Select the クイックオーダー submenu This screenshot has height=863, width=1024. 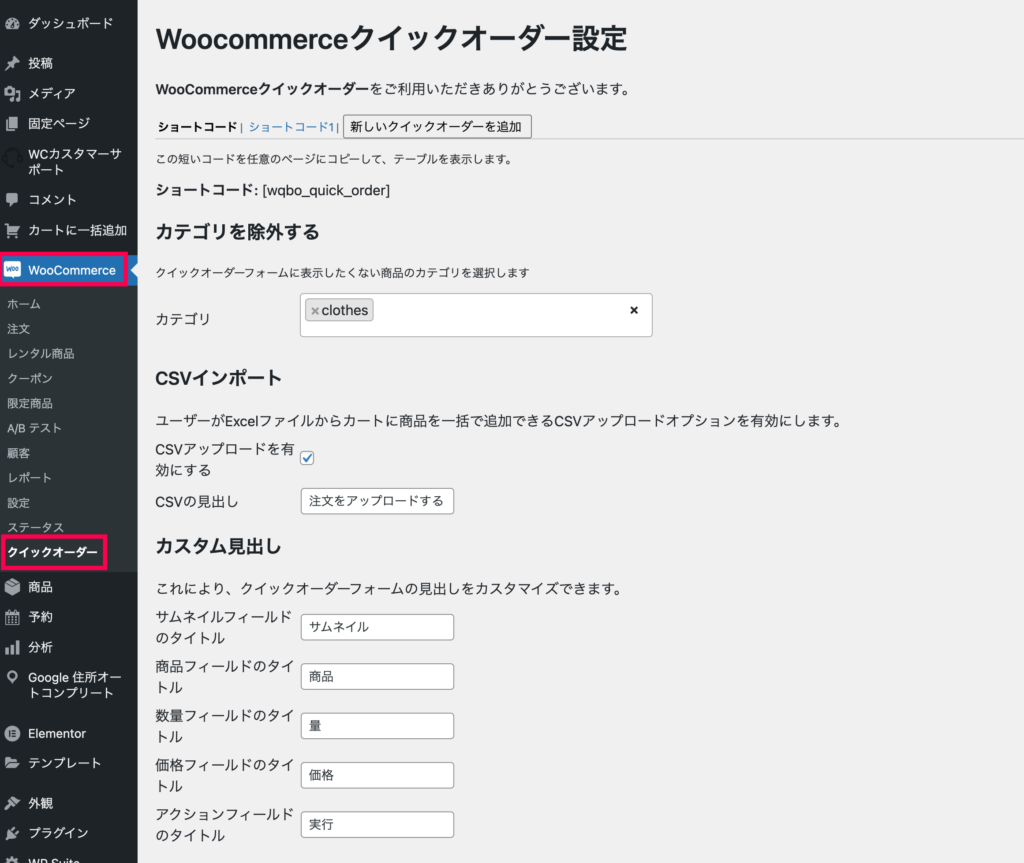(53, 552)
